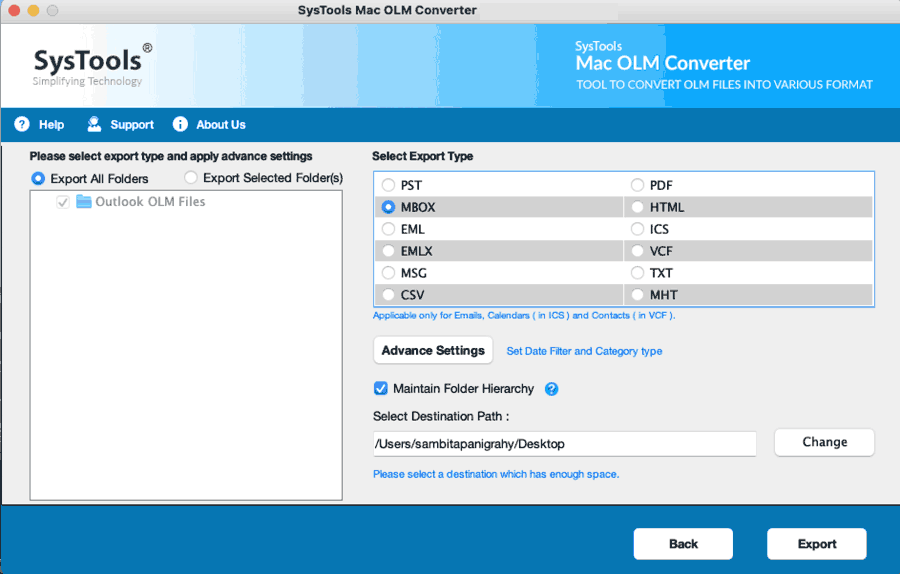The width and height of the screenshot is (900, 574).
Task: Choose PST export type
Action: [x=389, y=185]
